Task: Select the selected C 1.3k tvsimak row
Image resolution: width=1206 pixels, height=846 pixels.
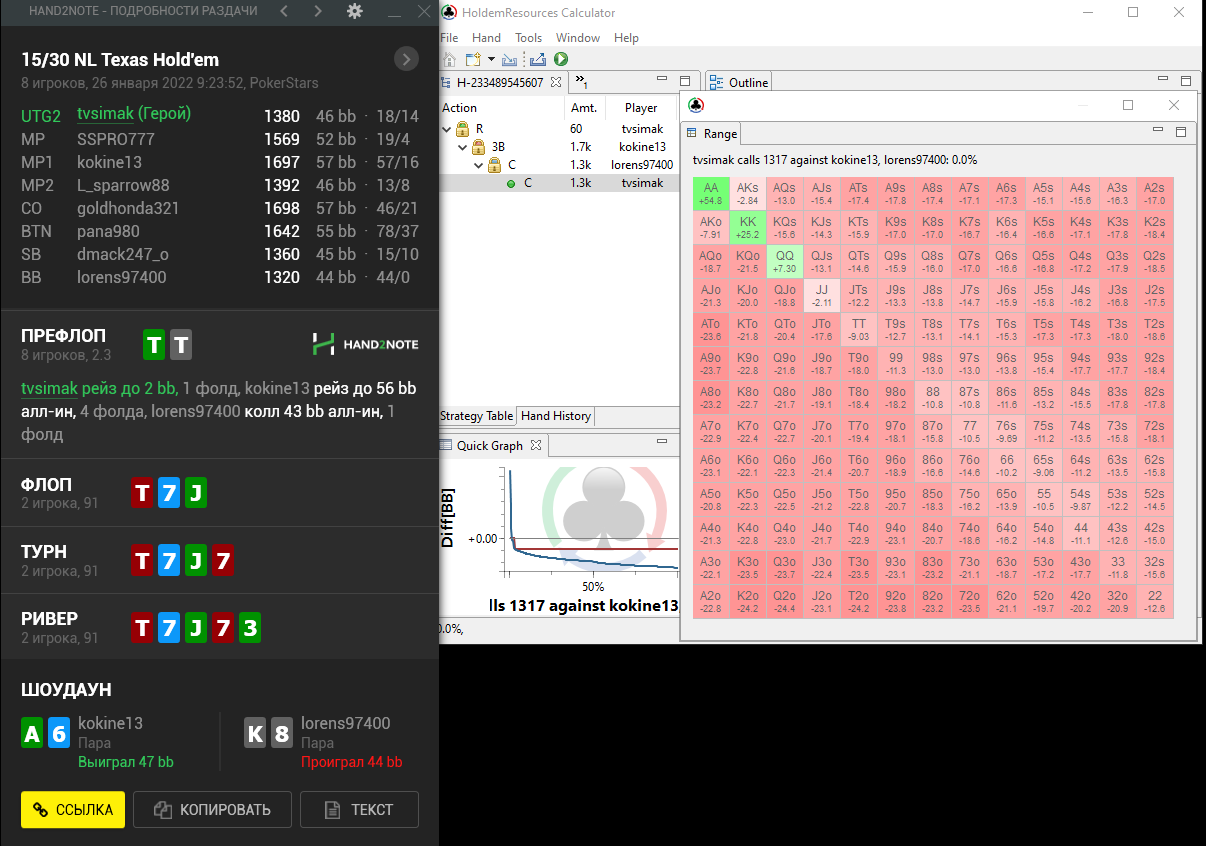Action: 558,183
